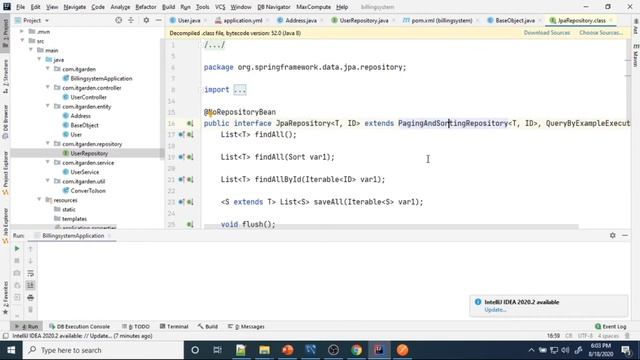640x360 pixels.
Task: Click the Windows search box
Action: click(103, 350)
